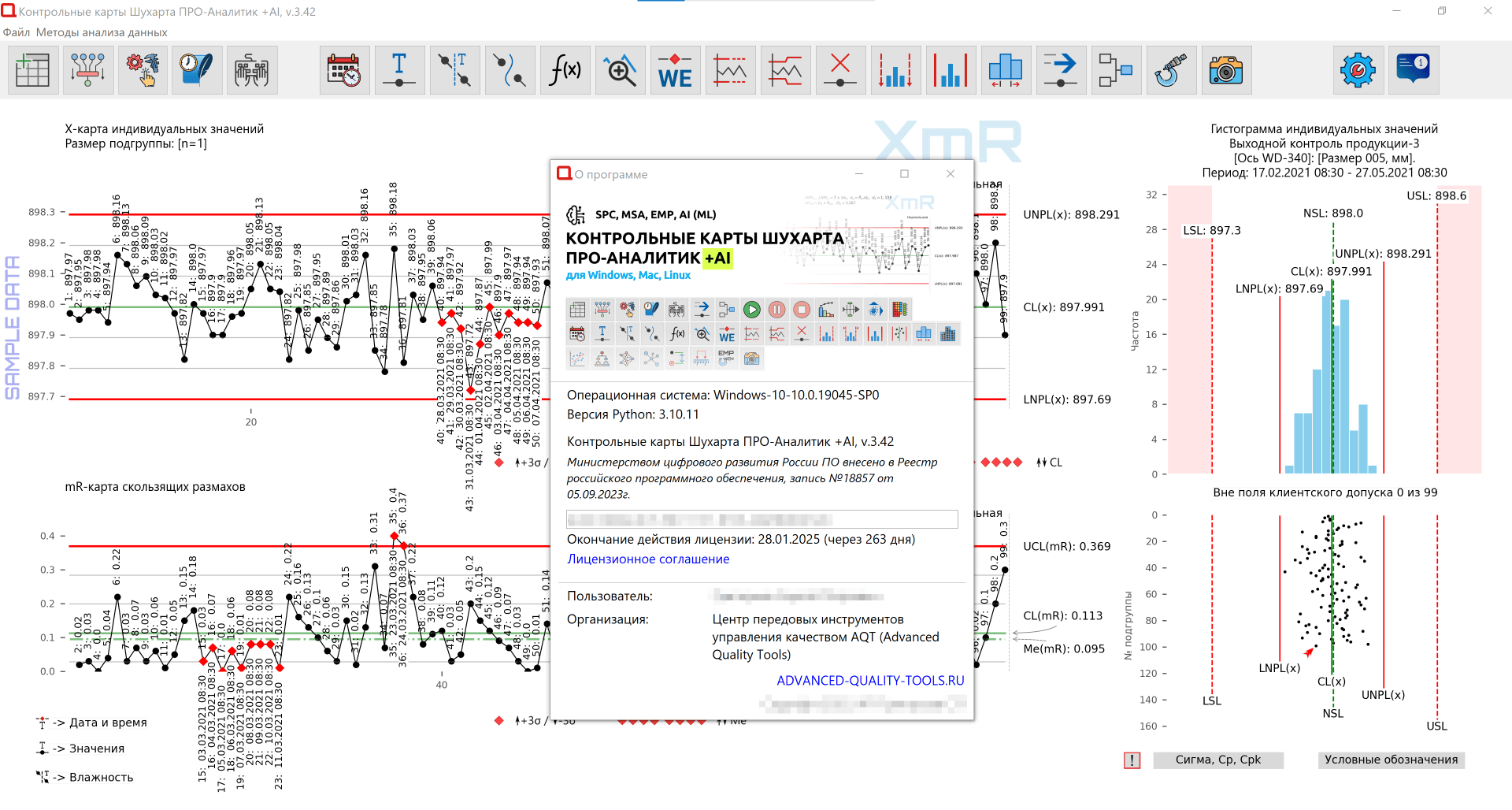
Task: Click the EMP magnet icon in About dialog
Action: coord(726,359)
